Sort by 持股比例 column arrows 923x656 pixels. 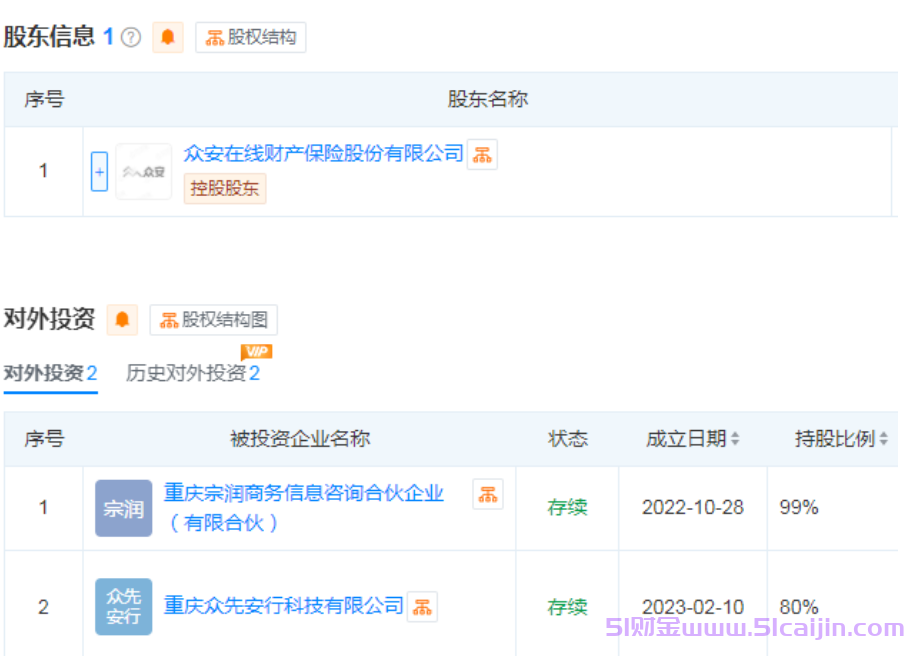(884, 439)
